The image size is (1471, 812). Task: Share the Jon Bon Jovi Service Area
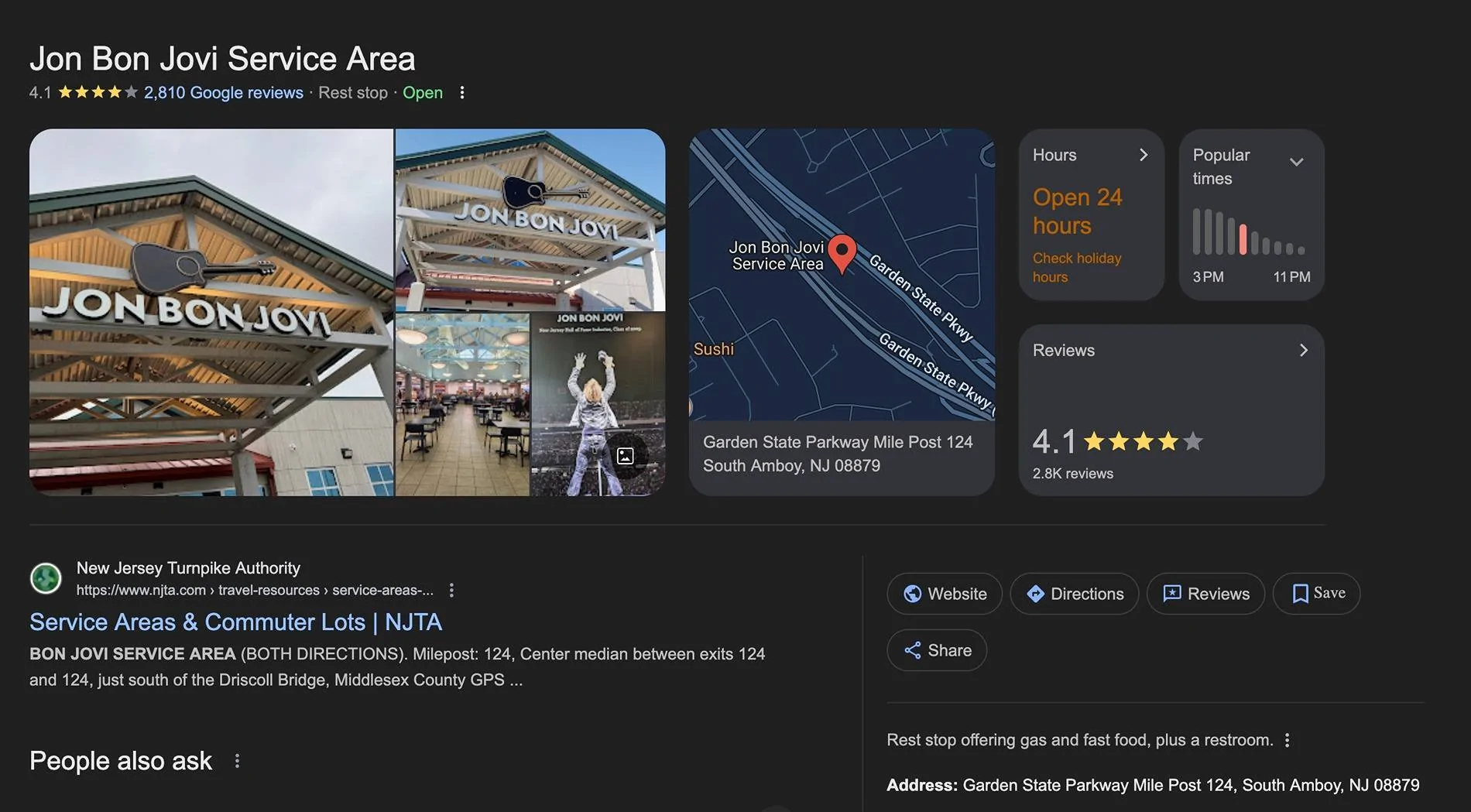tap(937, 650)
